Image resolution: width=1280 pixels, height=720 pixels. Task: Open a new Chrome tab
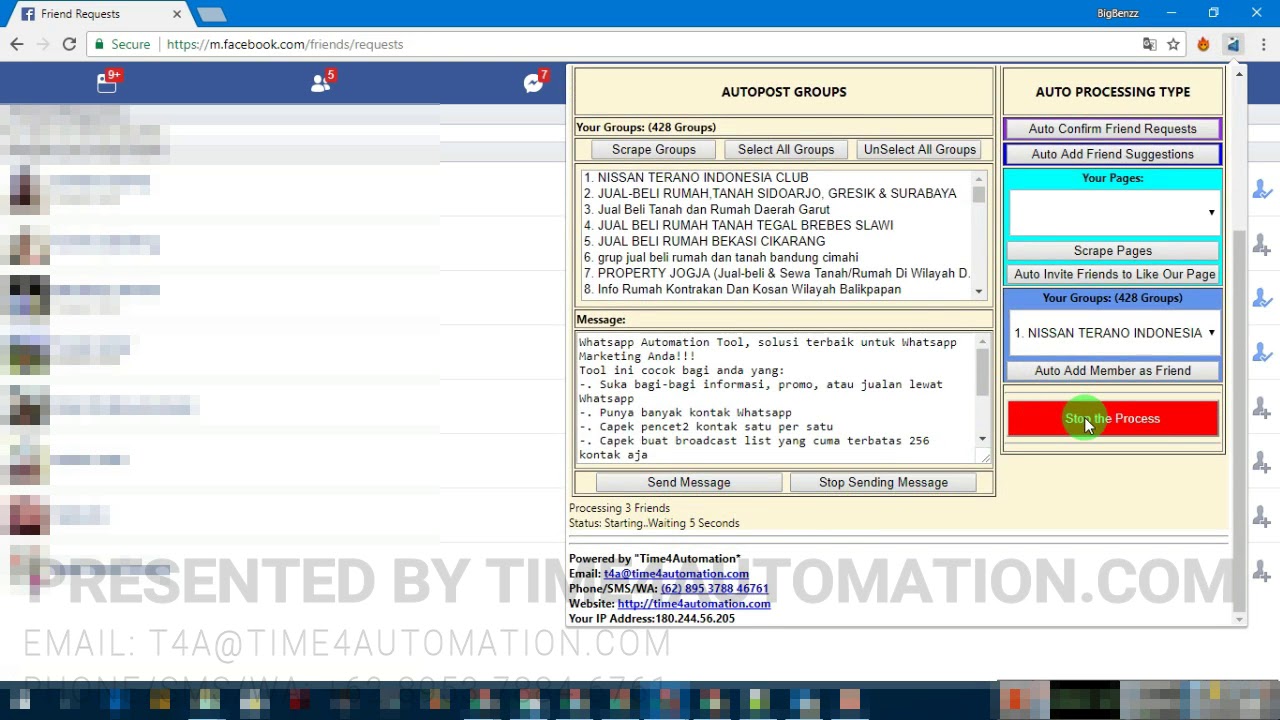[x=211, y=14]
